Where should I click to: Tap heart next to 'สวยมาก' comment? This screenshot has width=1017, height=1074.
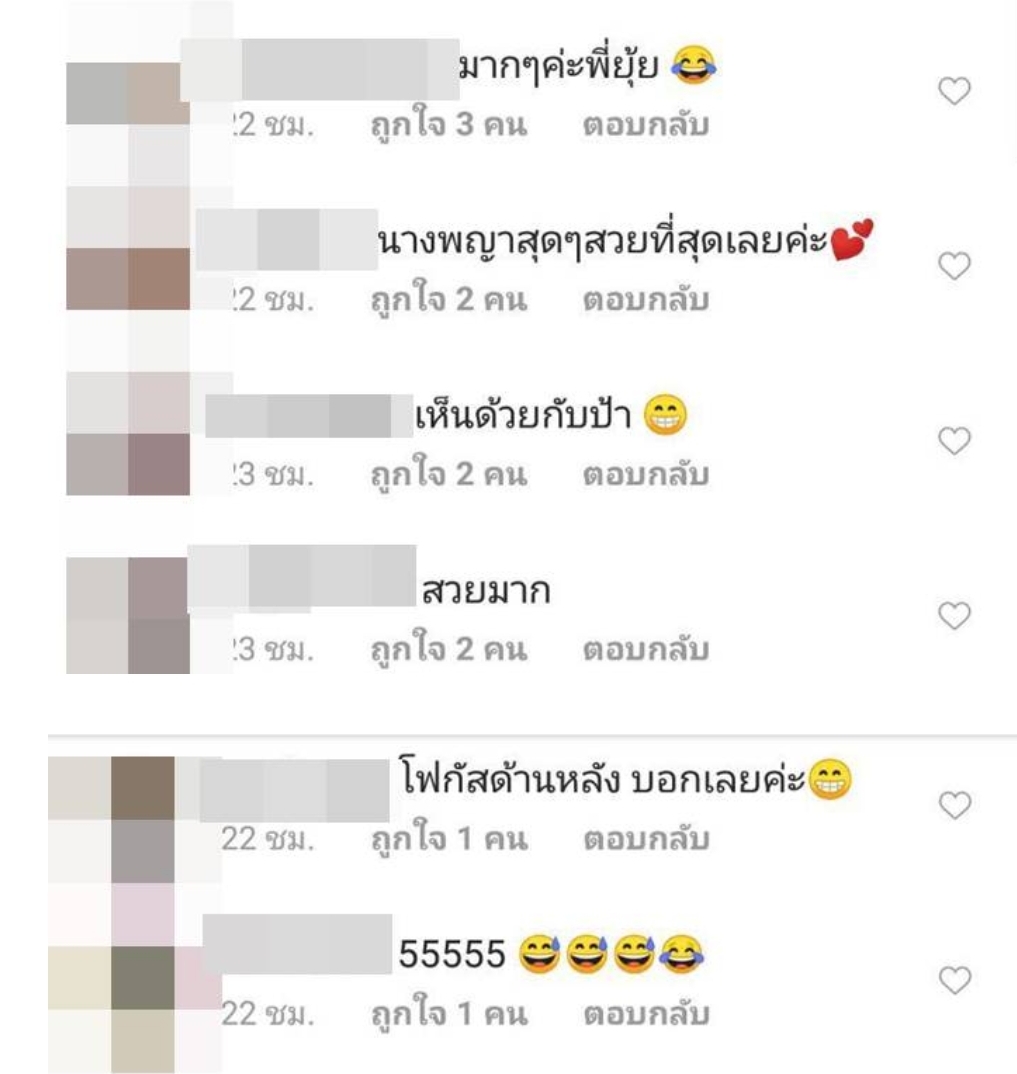tap(954, 615)
